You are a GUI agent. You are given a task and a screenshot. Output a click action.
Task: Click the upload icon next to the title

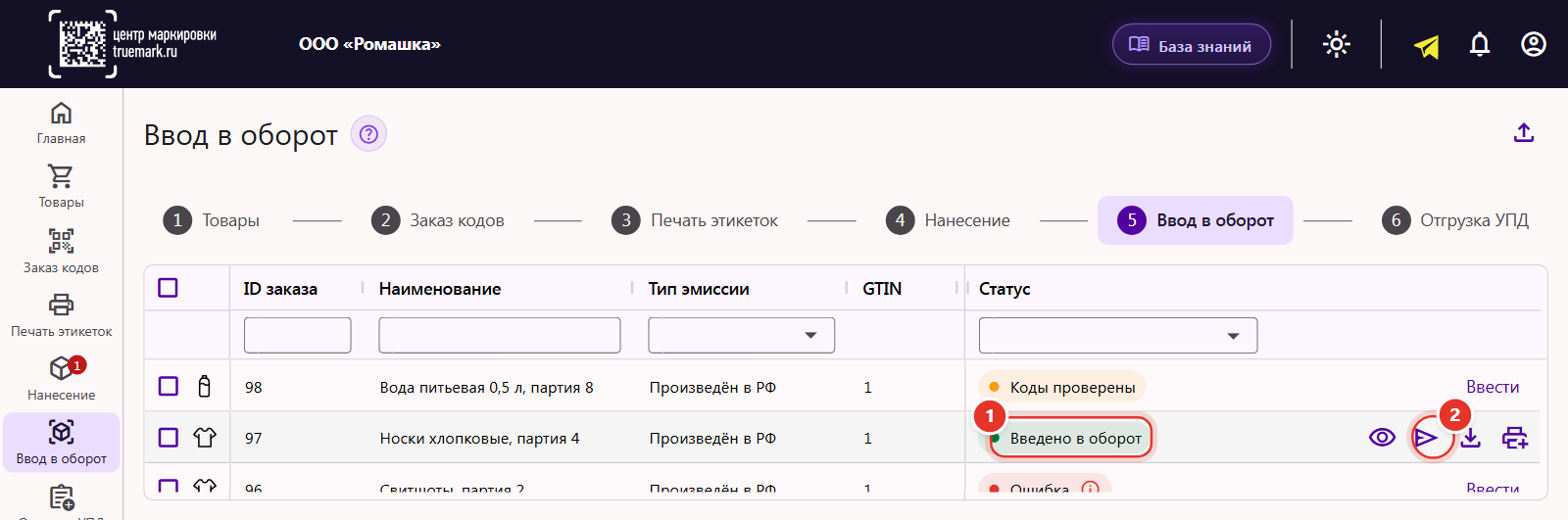pos(1524,132)
